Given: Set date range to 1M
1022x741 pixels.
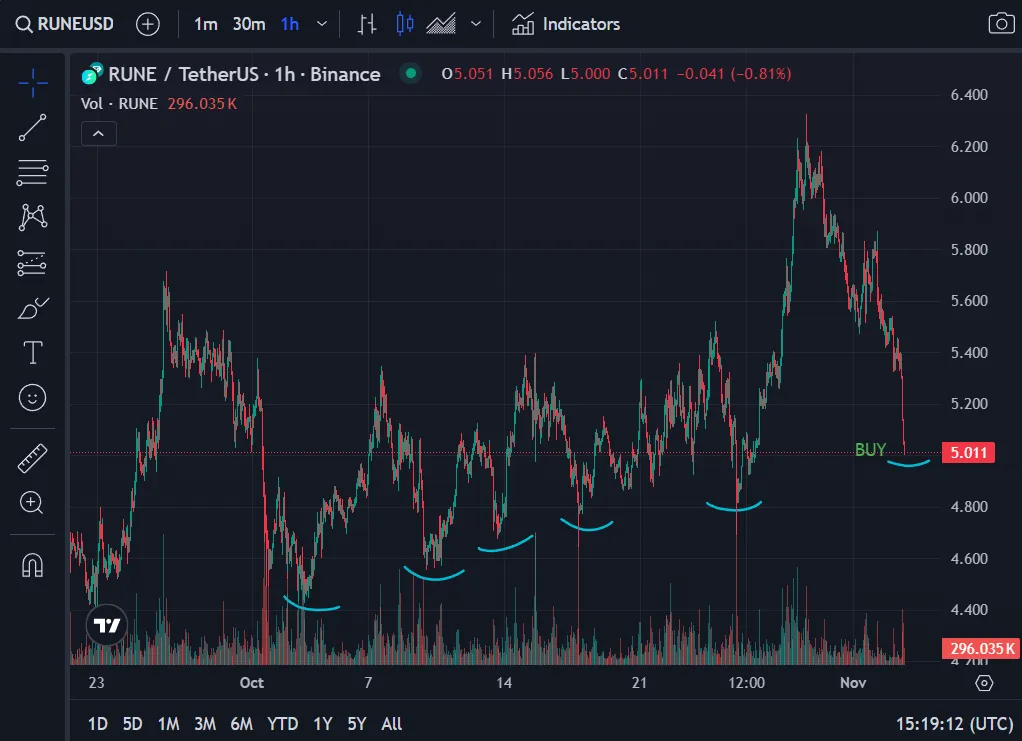Looking at the screenshot, I should pyautogui.click(x=168, y=723).
